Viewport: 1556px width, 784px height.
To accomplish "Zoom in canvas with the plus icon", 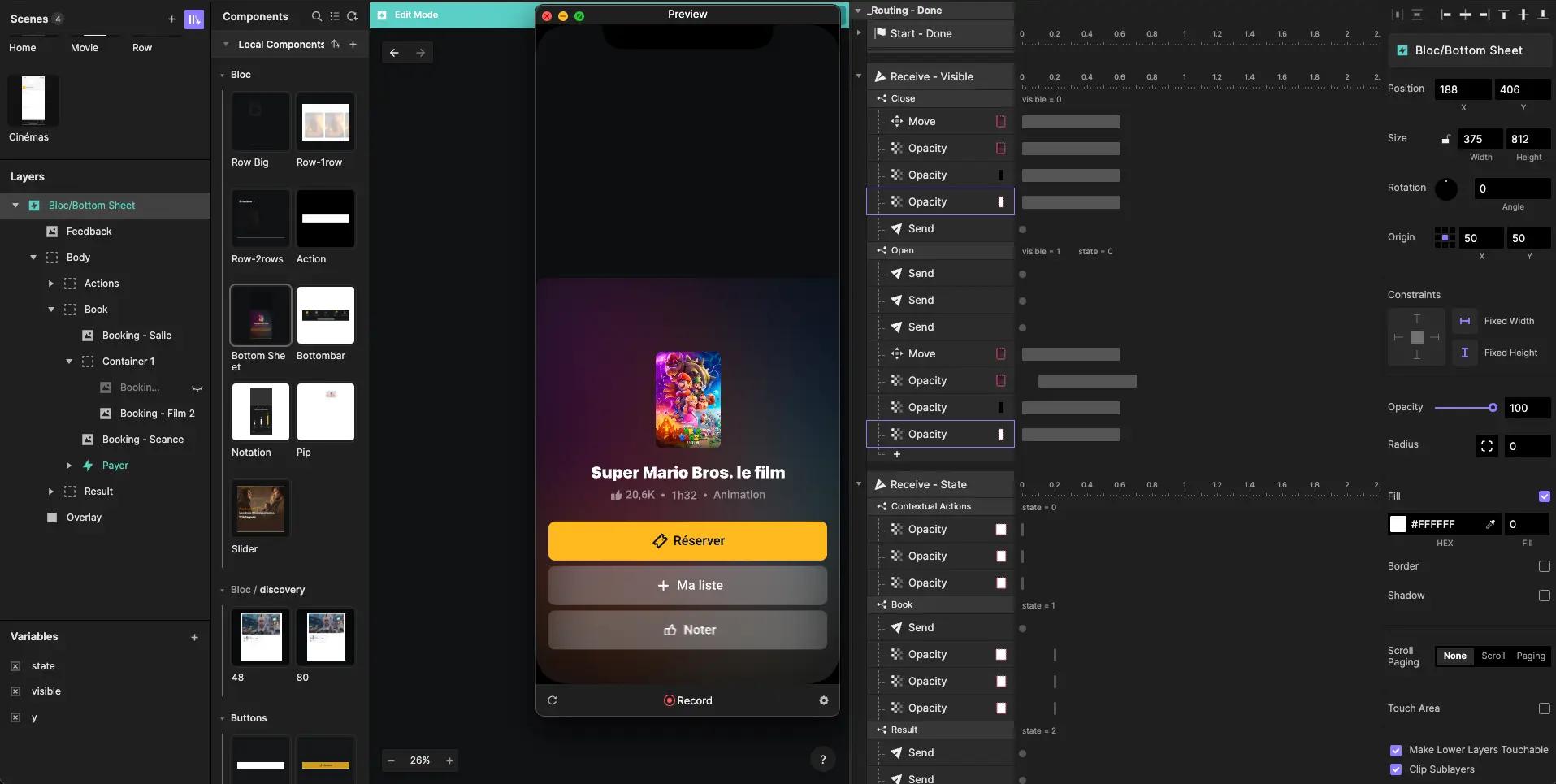I will (449, 760).
